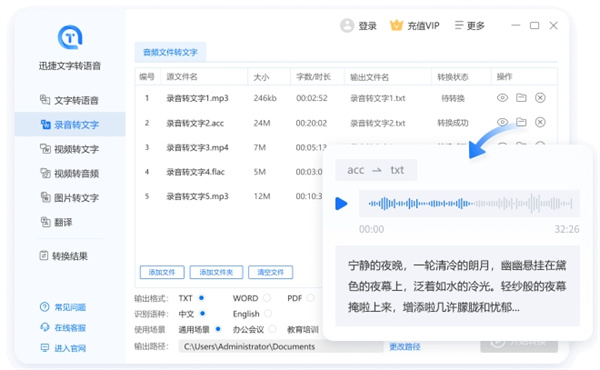Switch to the 音频文件转文字 tab
The image size is (600, 370).
[170, 52]
